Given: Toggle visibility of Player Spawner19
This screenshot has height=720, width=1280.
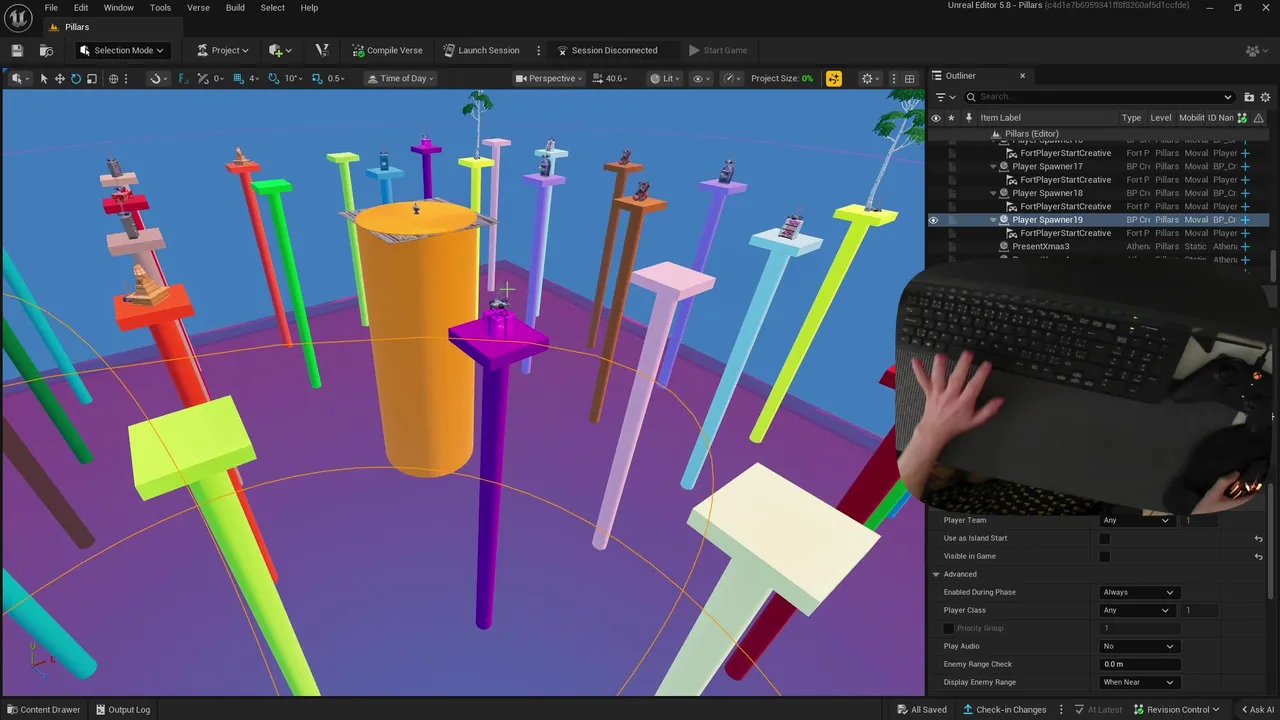Looking at the screenshot, I should [x=935, y=220].
